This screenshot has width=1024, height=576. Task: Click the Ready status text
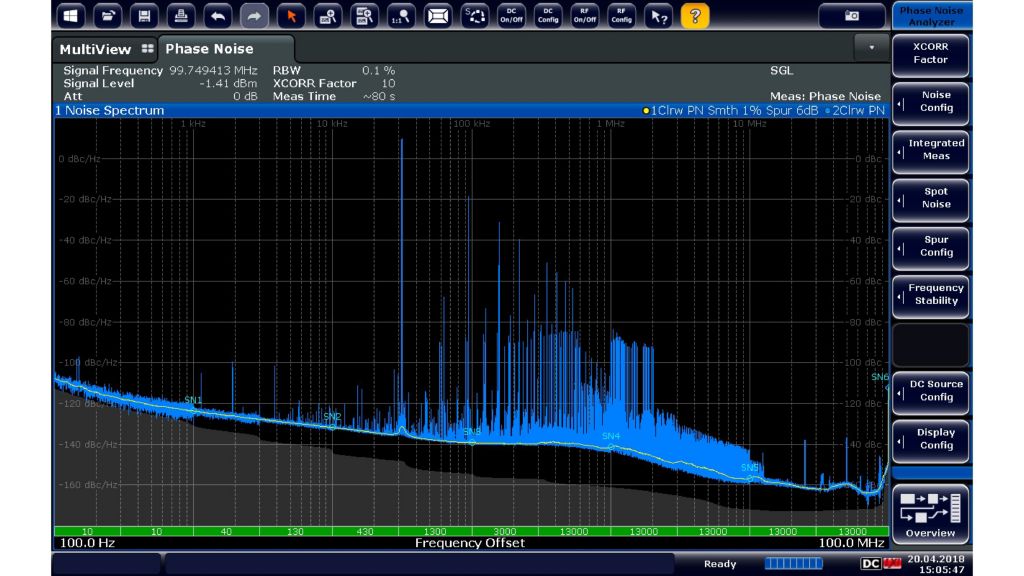point(720,564)
